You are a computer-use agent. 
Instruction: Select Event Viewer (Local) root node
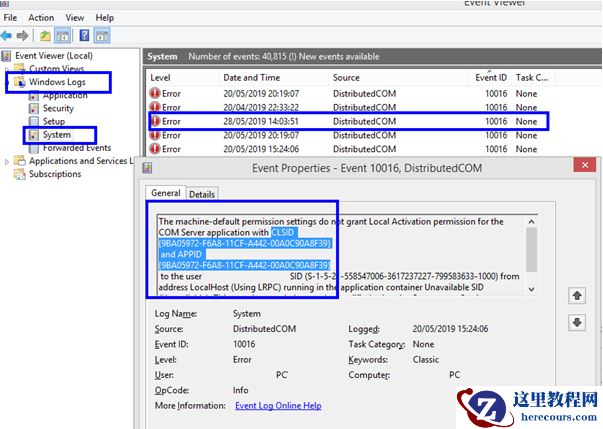pyautogui.click(x=54, y=56)
